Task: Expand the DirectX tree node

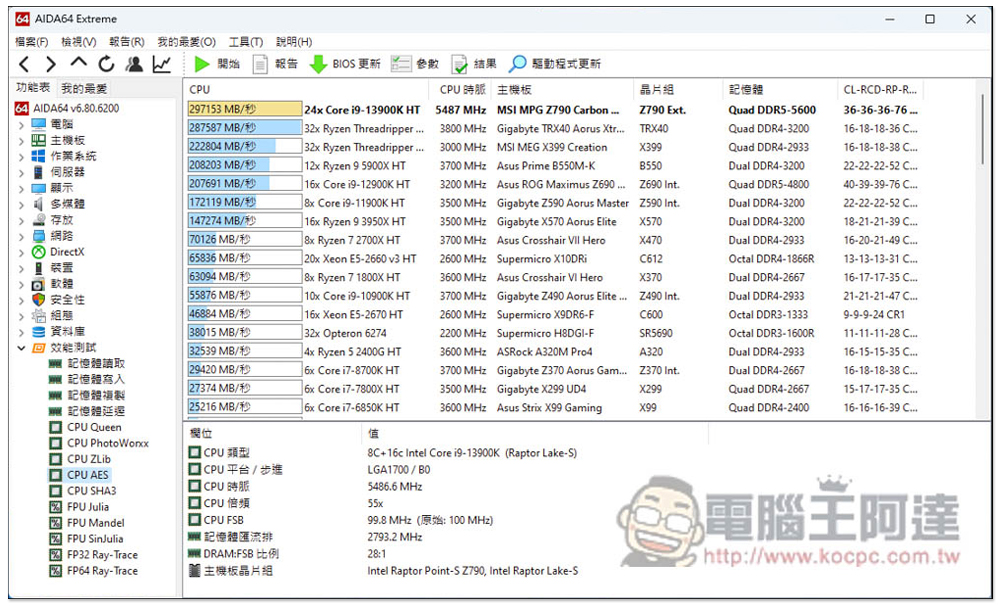Action: click(22, 253)
